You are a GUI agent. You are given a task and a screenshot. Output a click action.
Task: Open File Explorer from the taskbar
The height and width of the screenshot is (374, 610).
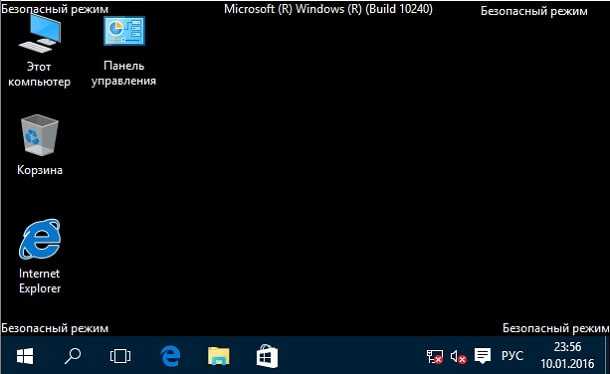(x=219, y=356)
